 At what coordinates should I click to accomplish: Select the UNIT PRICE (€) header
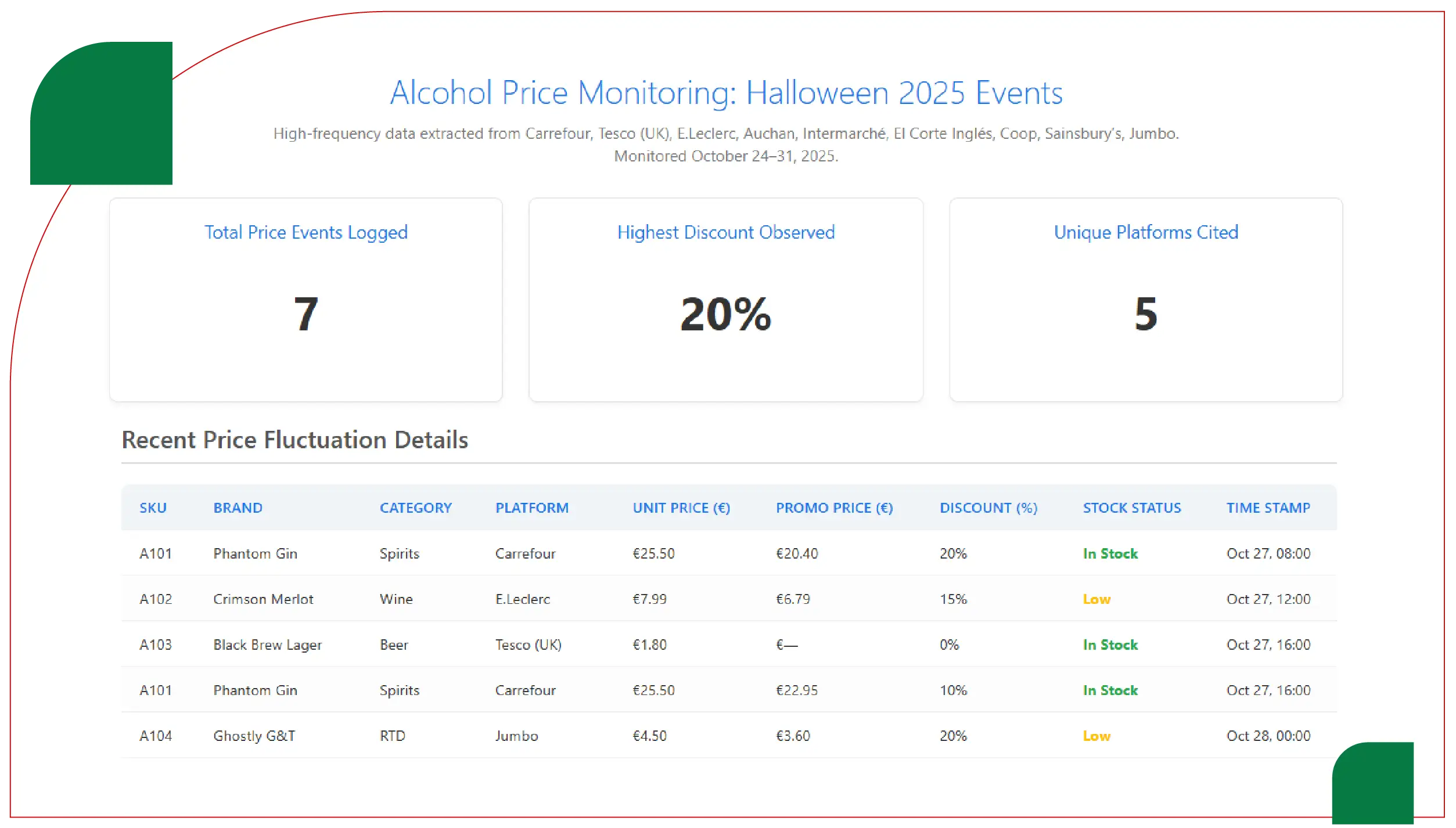(x=681, y=508)
